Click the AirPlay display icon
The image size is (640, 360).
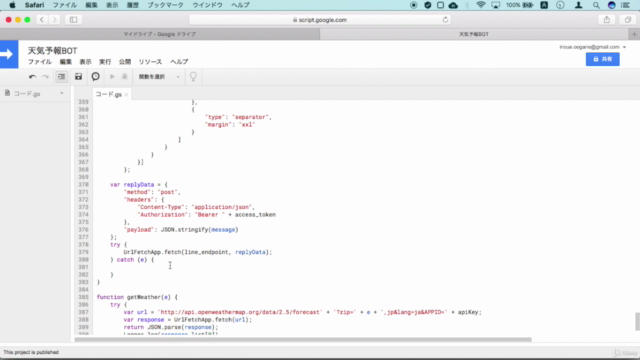496,5
